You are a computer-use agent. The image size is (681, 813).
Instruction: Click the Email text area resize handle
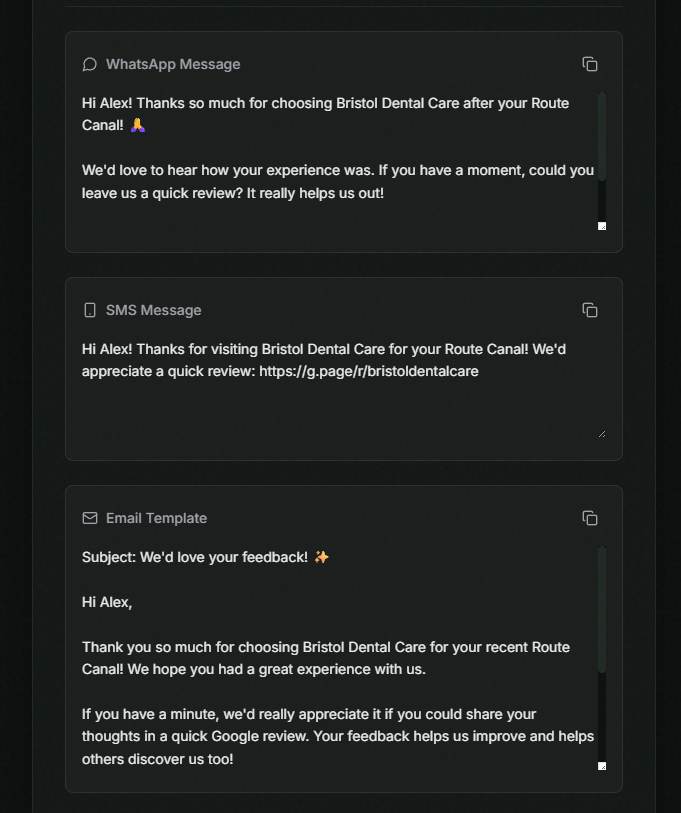(x=602, y=766)
